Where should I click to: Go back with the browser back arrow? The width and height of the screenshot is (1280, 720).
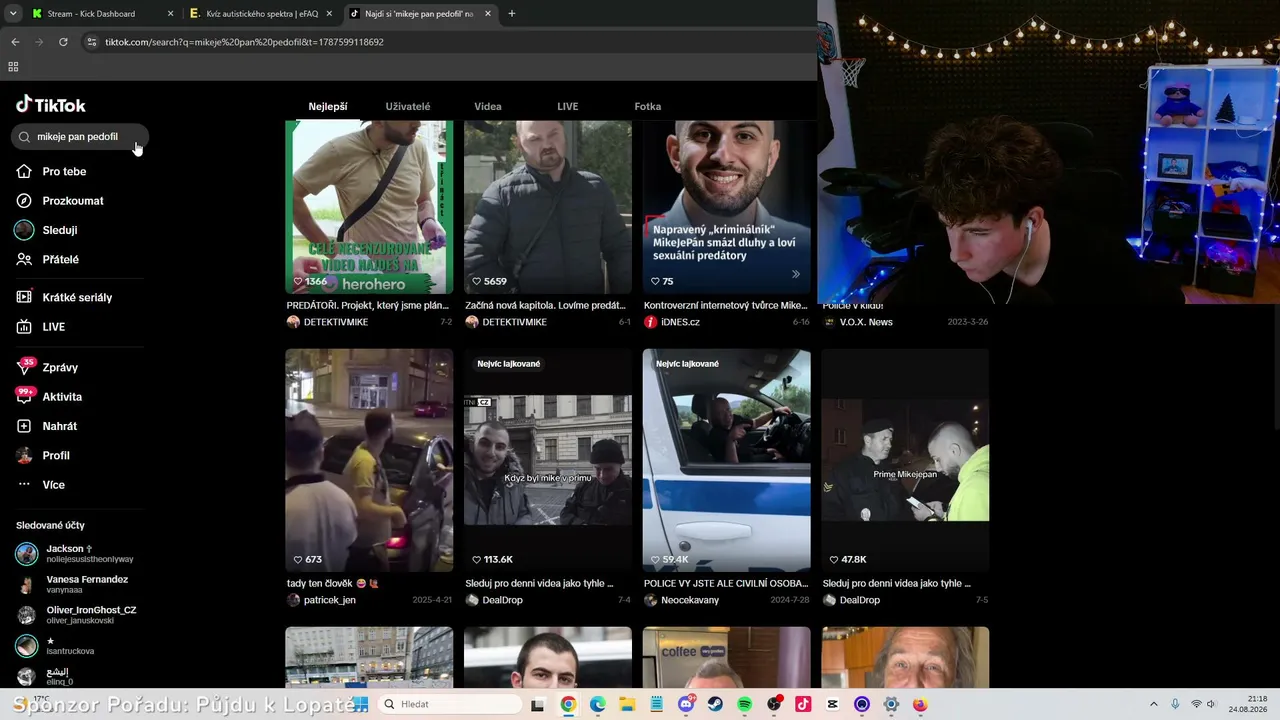pos(15,42)
